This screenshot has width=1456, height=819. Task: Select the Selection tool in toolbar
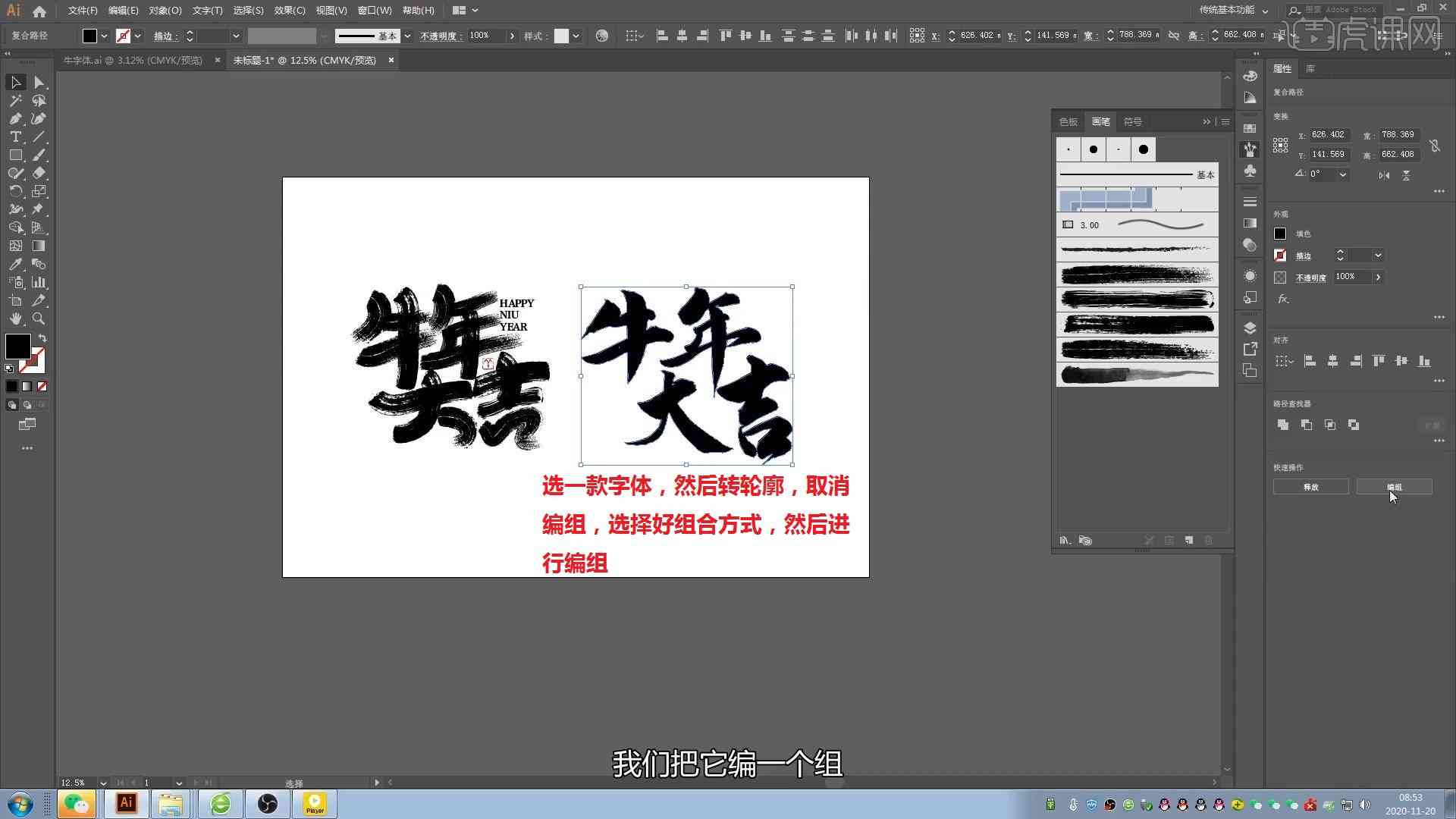pos(15,83)
